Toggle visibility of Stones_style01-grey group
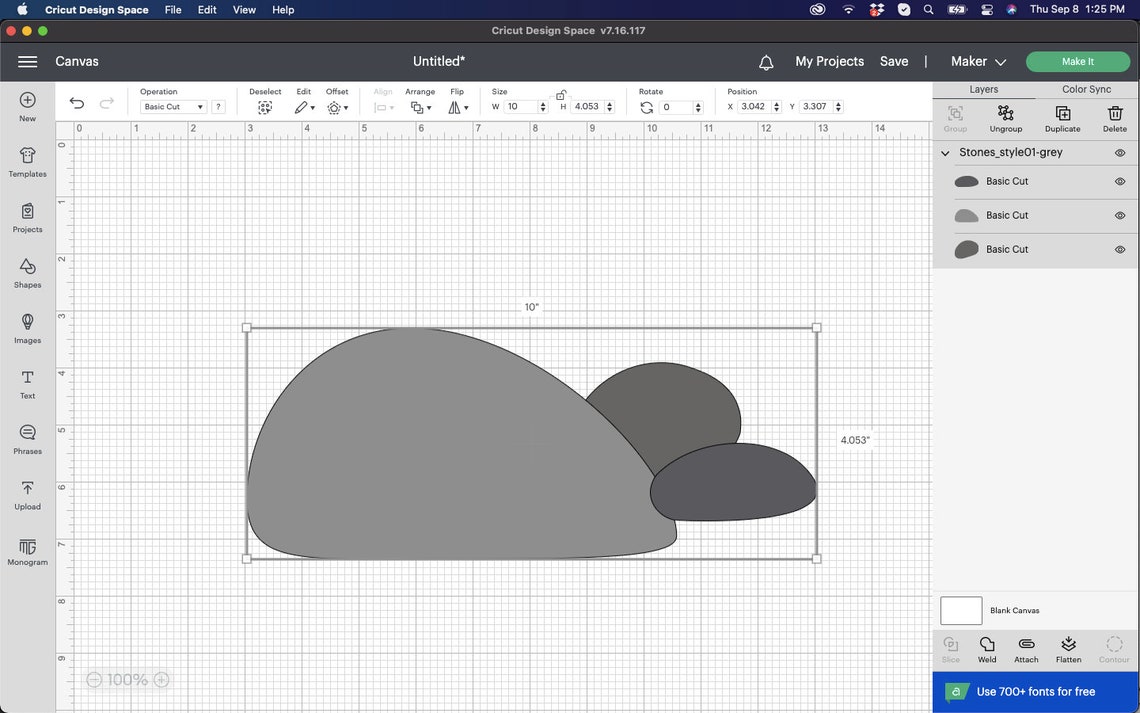This screenshot has width=1140, height=713. [x=1119, y=152]
